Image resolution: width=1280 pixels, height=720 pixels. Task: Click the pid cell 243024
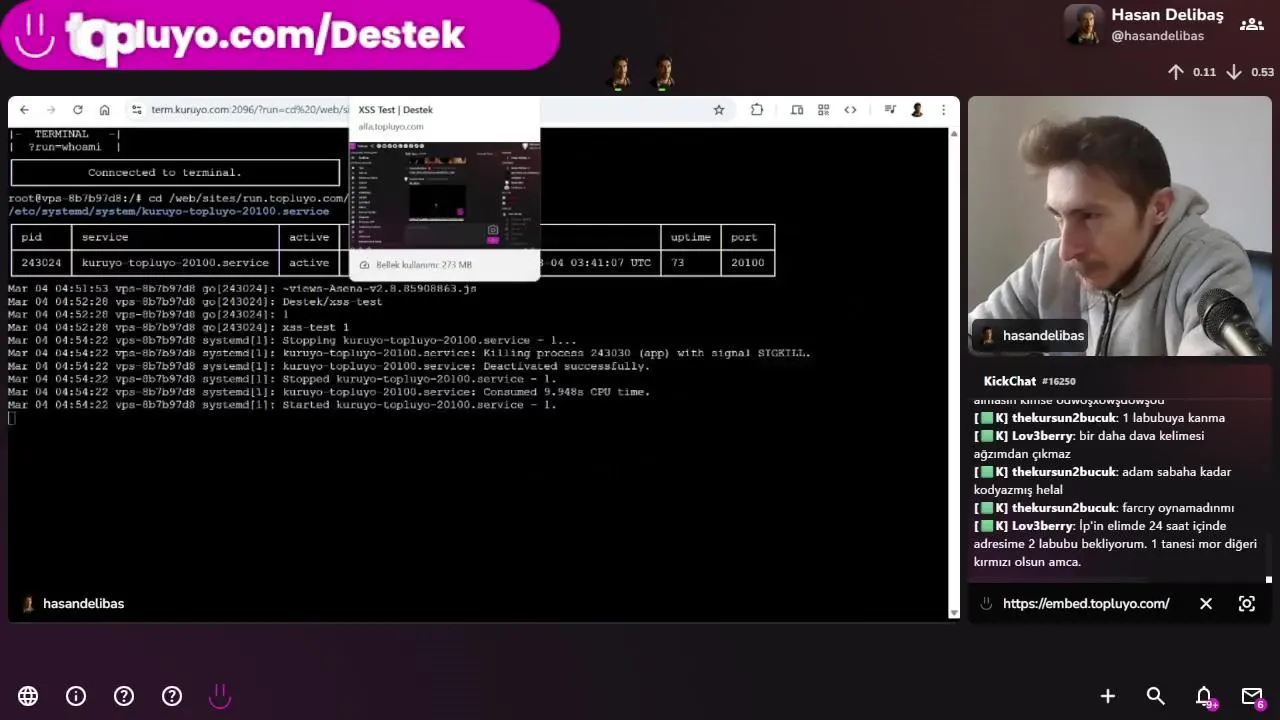41,263
